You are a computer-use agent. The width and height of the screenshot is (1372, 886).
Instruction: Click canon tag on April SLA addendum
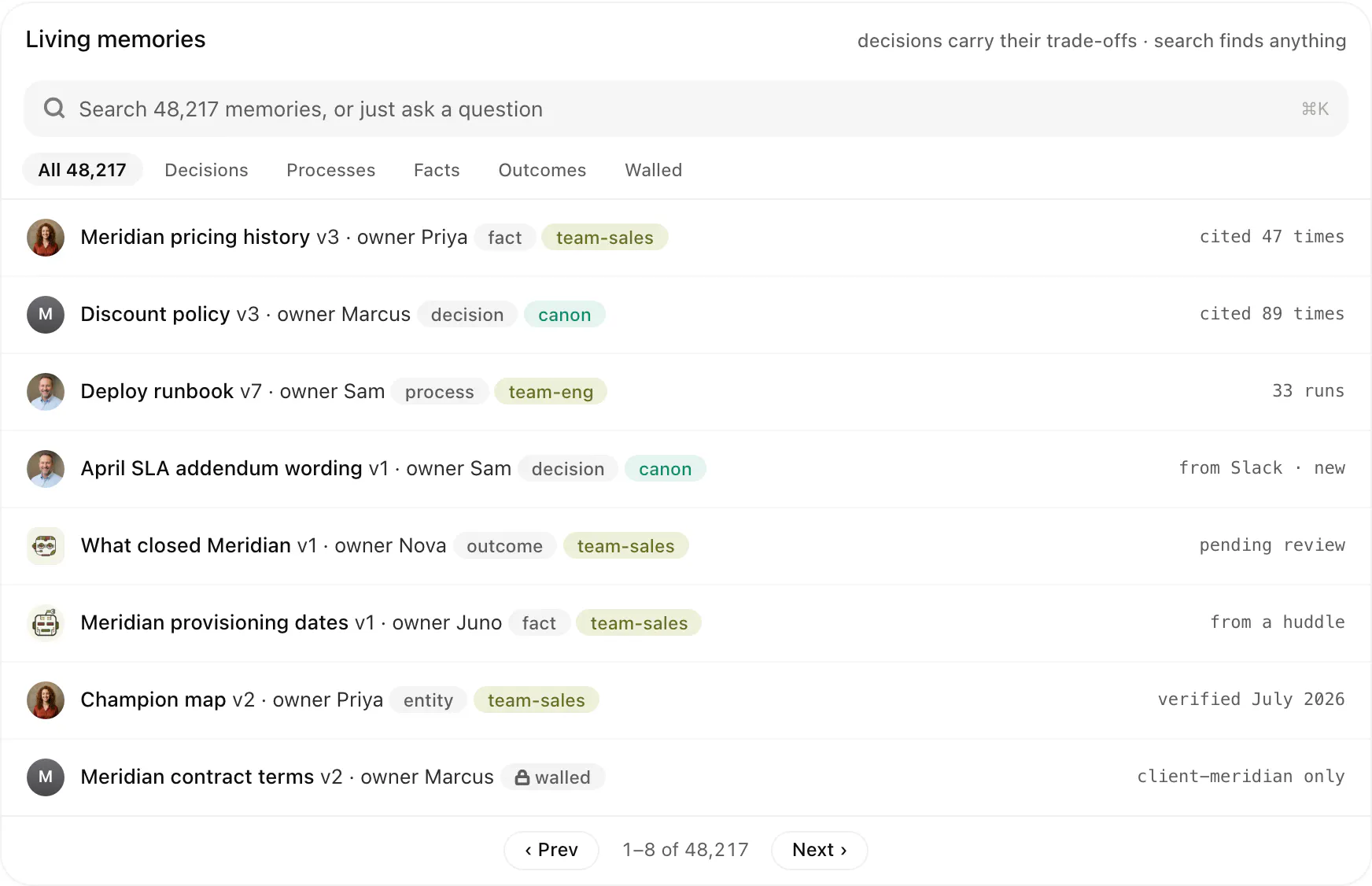point(666,469)
